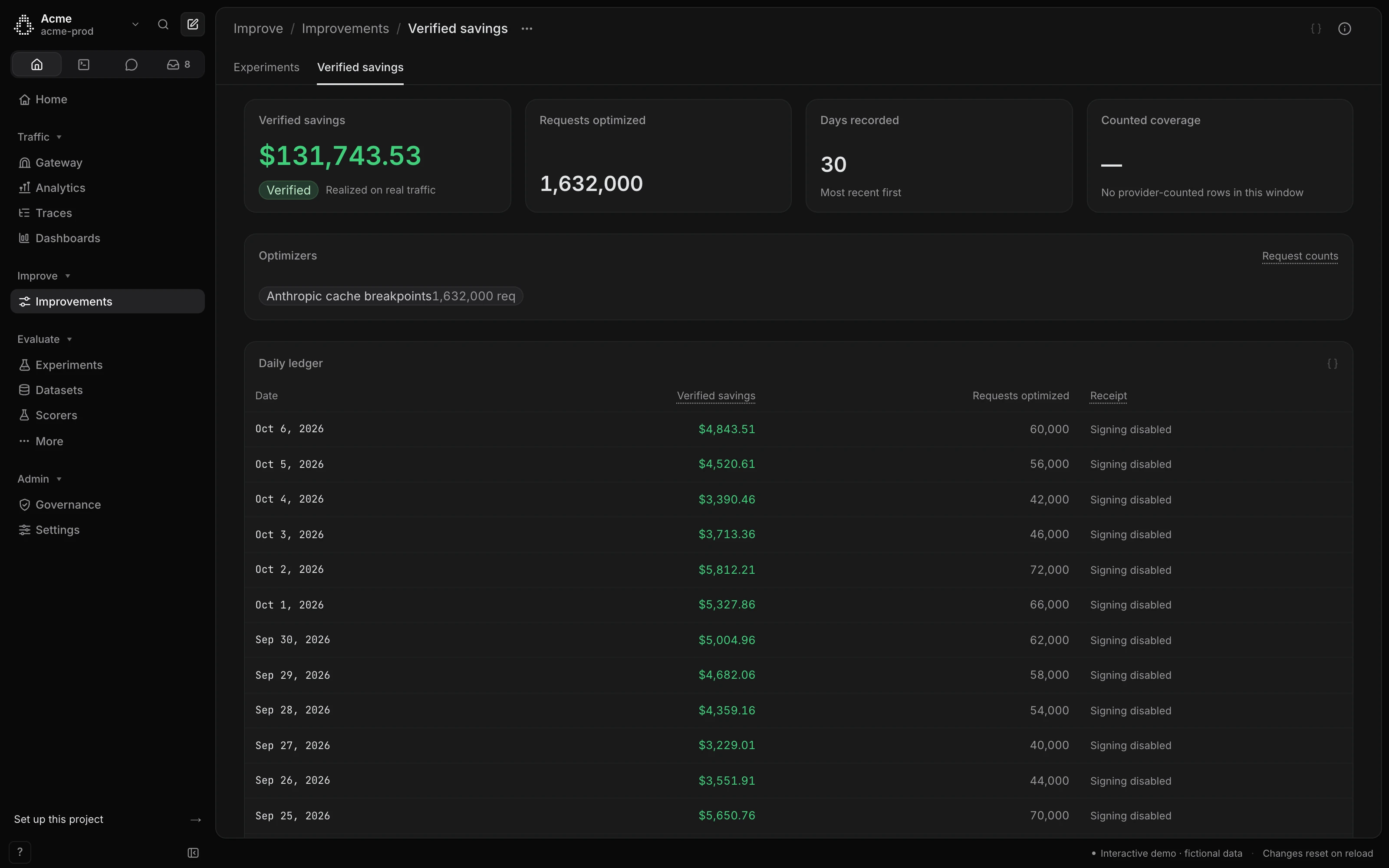This screenshot has height=868, width=1389.
Task: Open Traces in sidebar
Action: [107, 213]
